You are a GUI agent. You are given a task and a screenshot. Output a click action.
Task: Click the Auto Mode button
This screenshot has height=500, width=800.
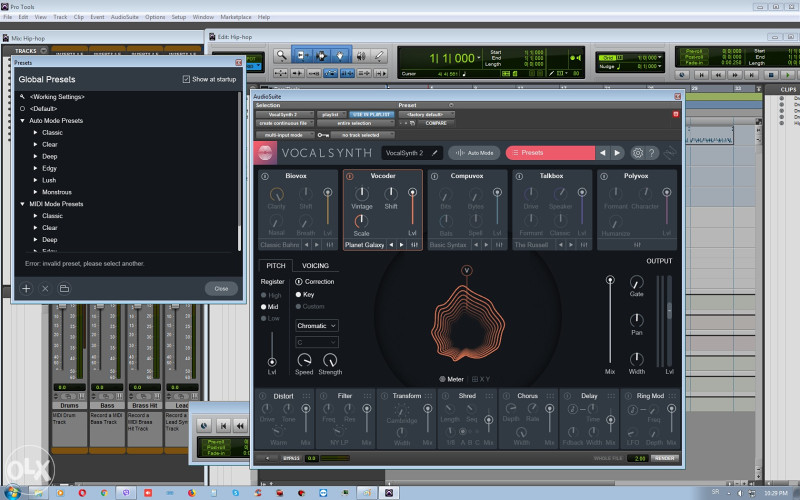474,153
